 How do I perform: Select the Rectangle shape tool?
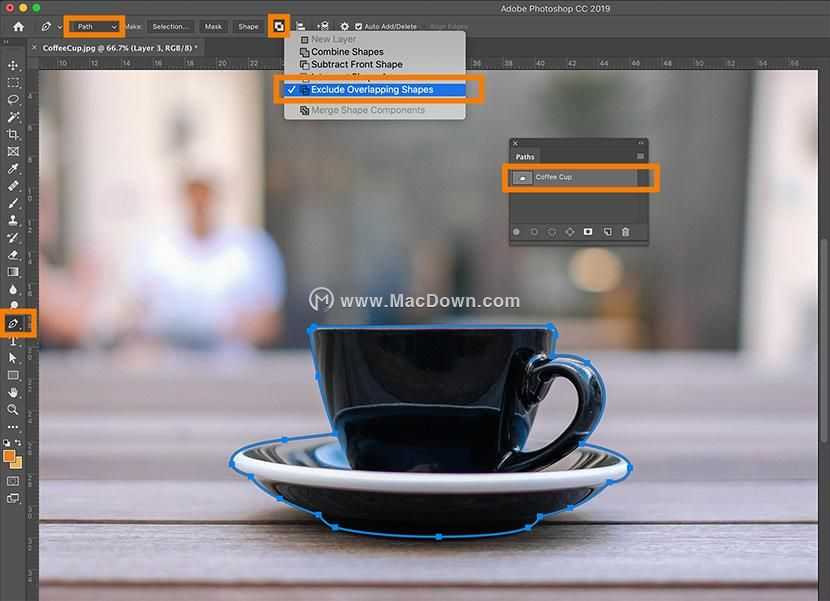(13, 375)
